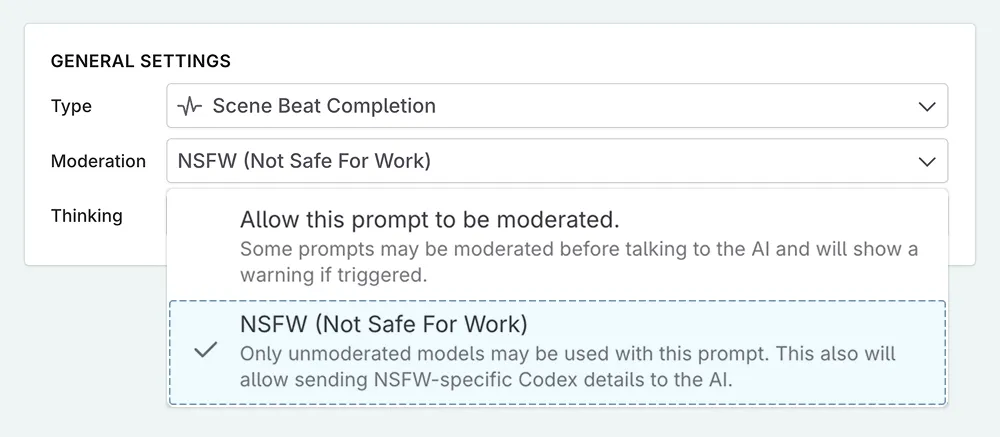Collapse the Moderation dropdown using its chevron
The width and height of the screenshot is (1000, 437).
(927, 161)
